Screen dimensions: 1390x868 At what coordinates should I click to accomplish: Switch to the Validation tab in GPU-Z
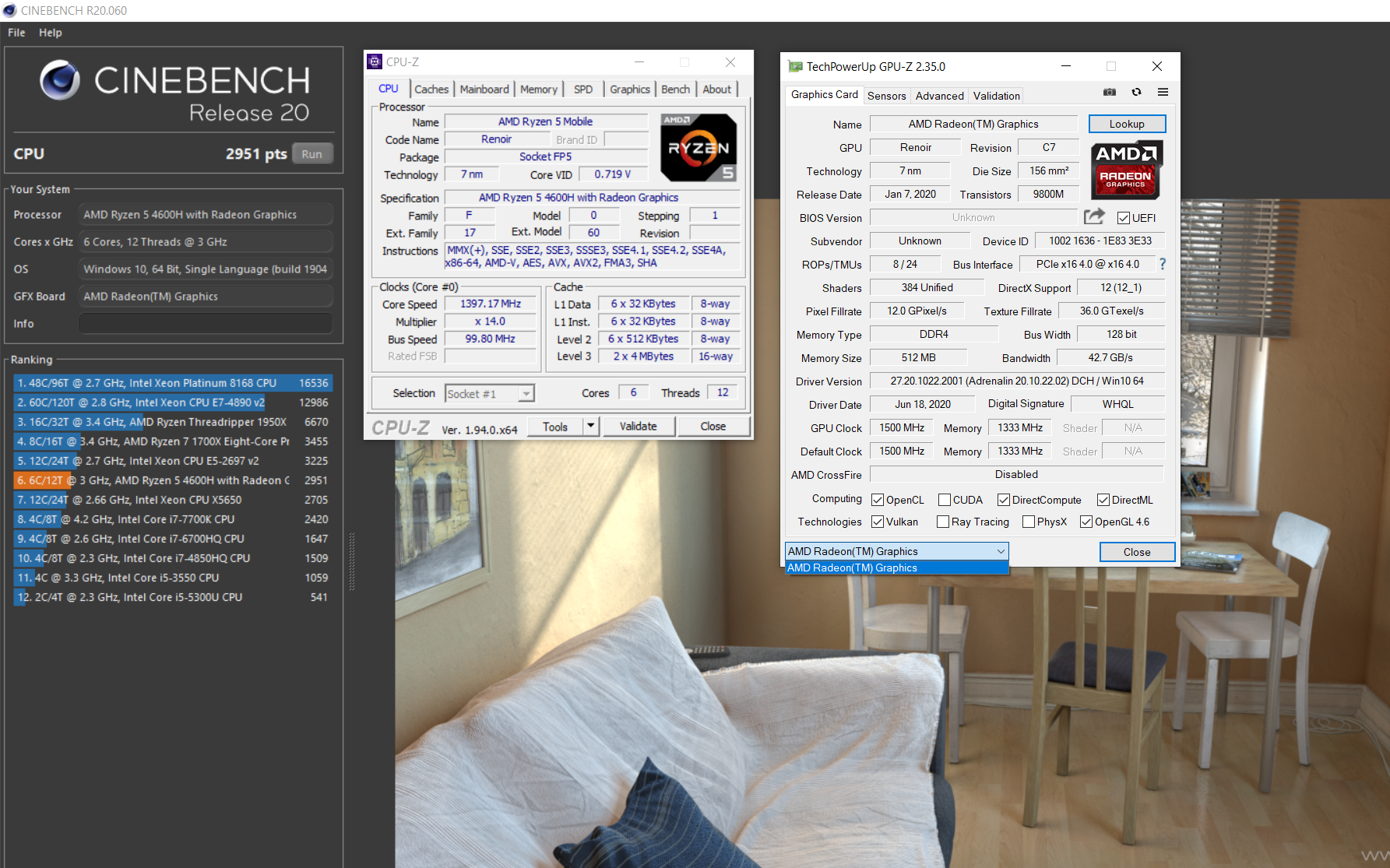pos(997,96)
